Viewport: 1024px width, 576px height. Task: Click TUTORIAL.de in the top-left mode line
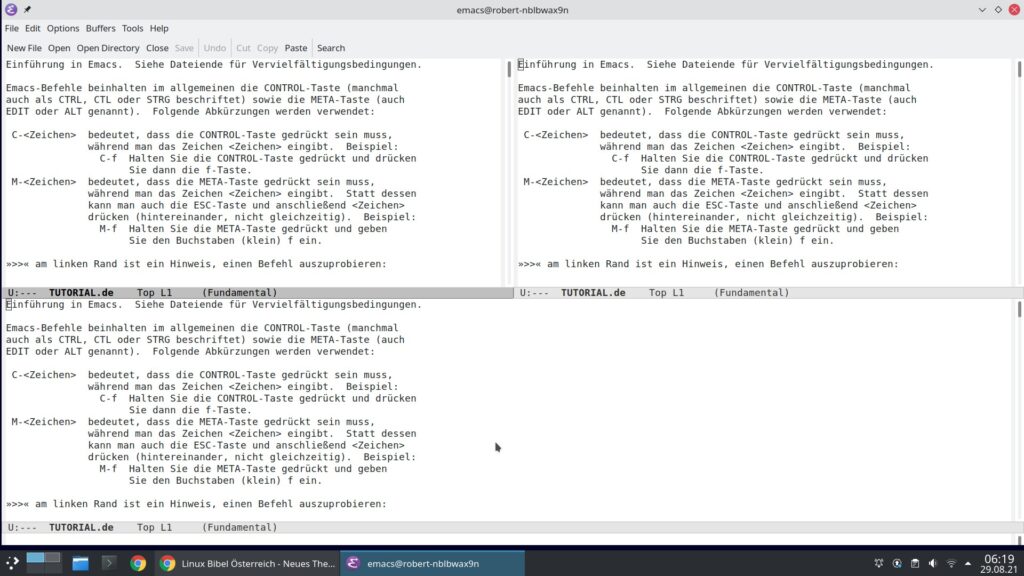81,293
